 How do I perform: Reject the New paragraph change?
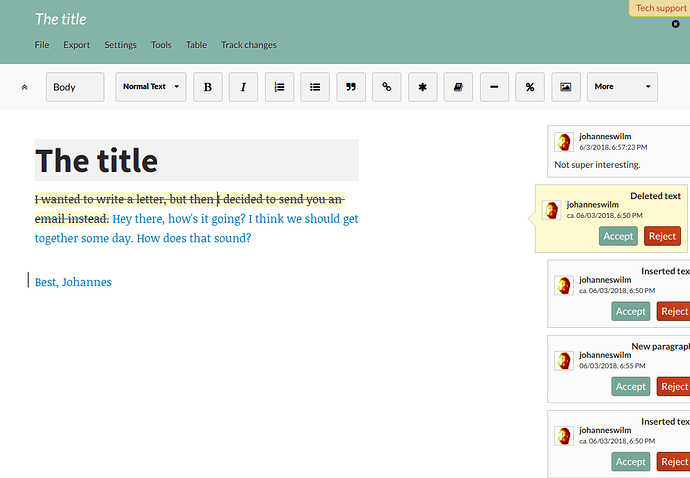coord(674,386)
